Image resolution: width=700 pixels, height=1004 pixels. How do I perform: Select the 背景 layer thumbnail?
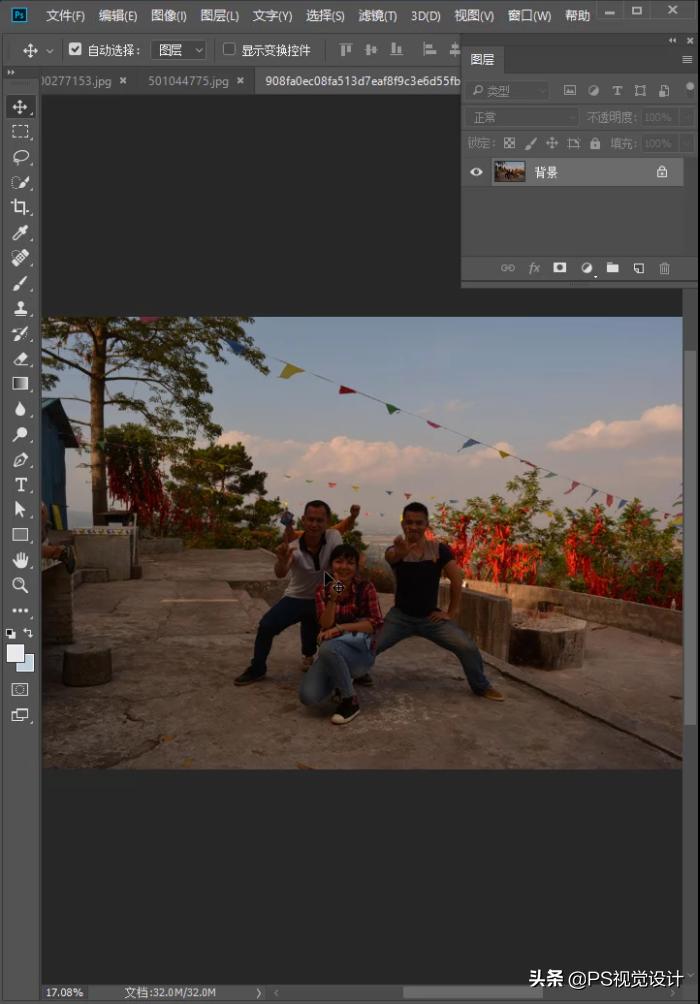(x=509, y=172)
